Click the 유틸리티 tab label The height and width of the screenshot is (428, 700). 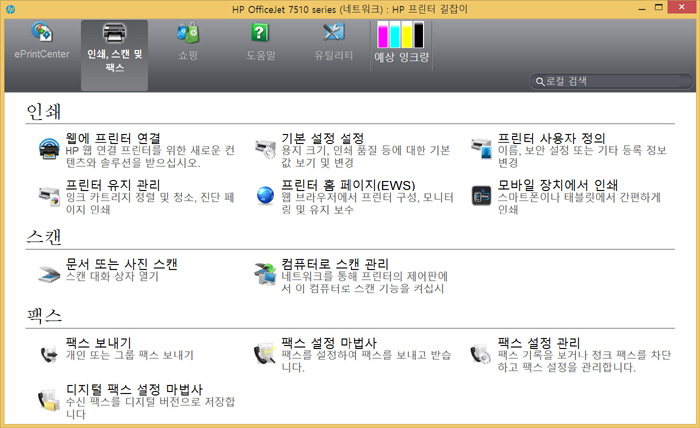coord(333,55)
